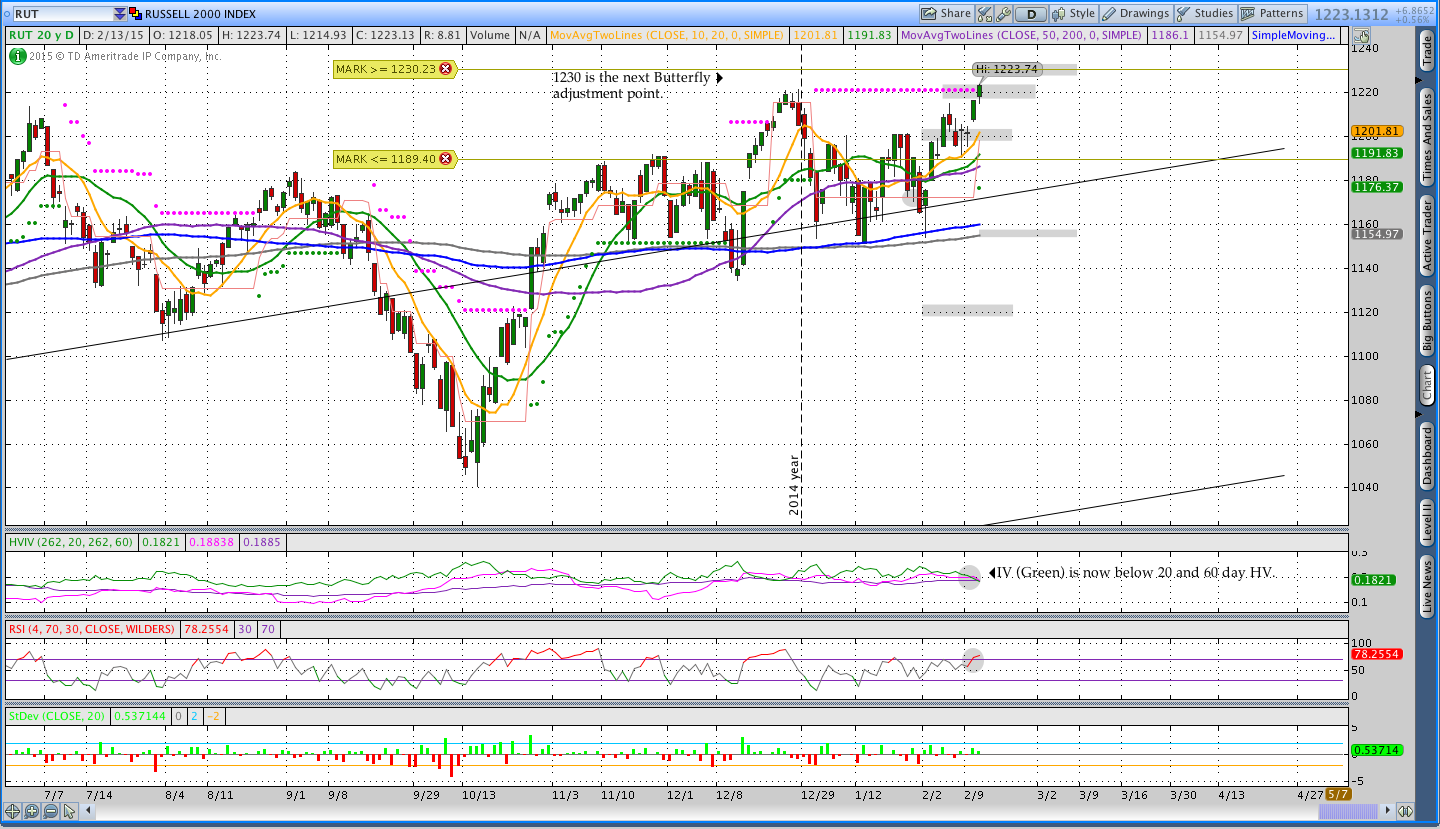Change the D daily timeframe button
Viewport: 1440px width, 829px height.
point(1032,14)
